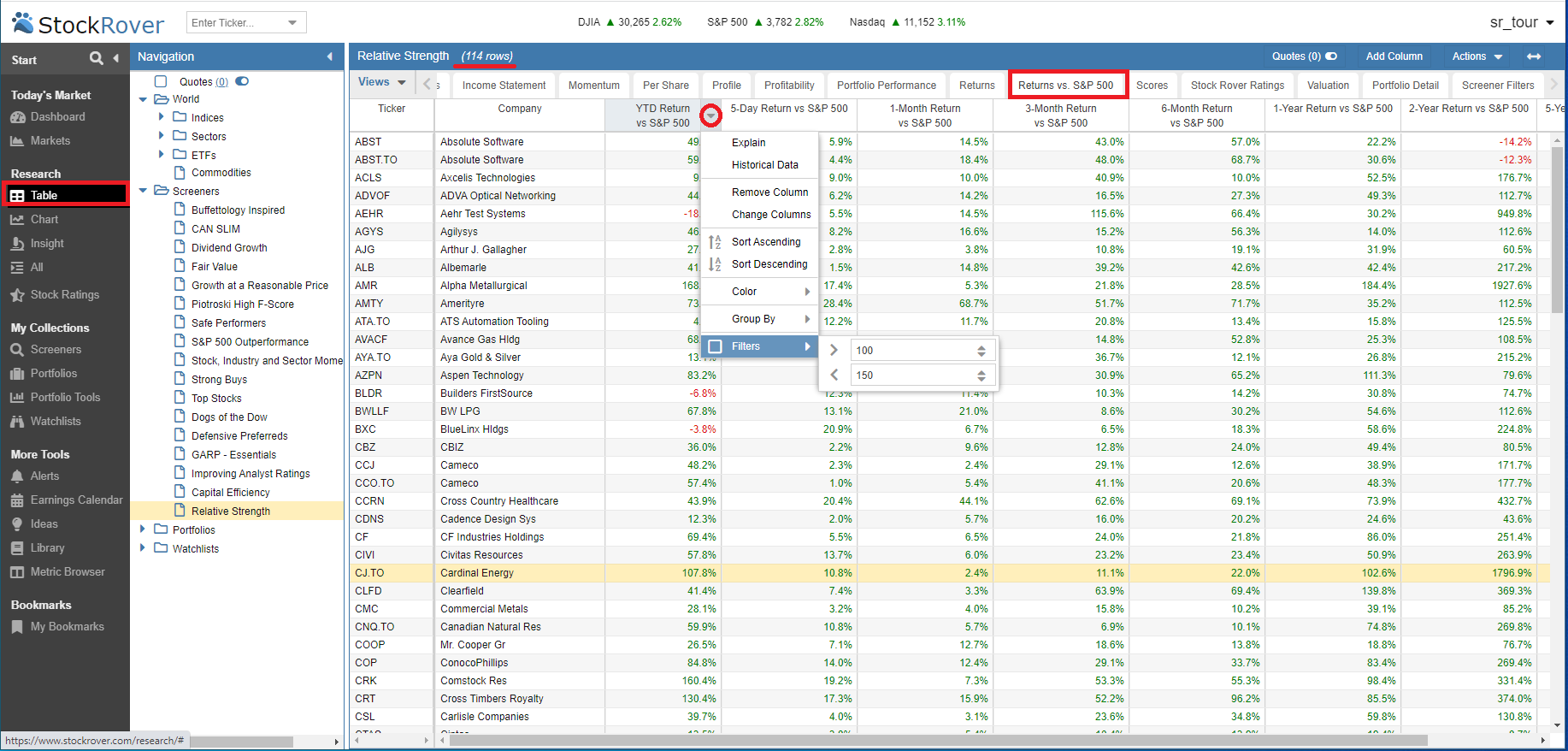Switch to the Income Statement tab
The width and height of the screenshot is (1568, 751).
(504, 86)
